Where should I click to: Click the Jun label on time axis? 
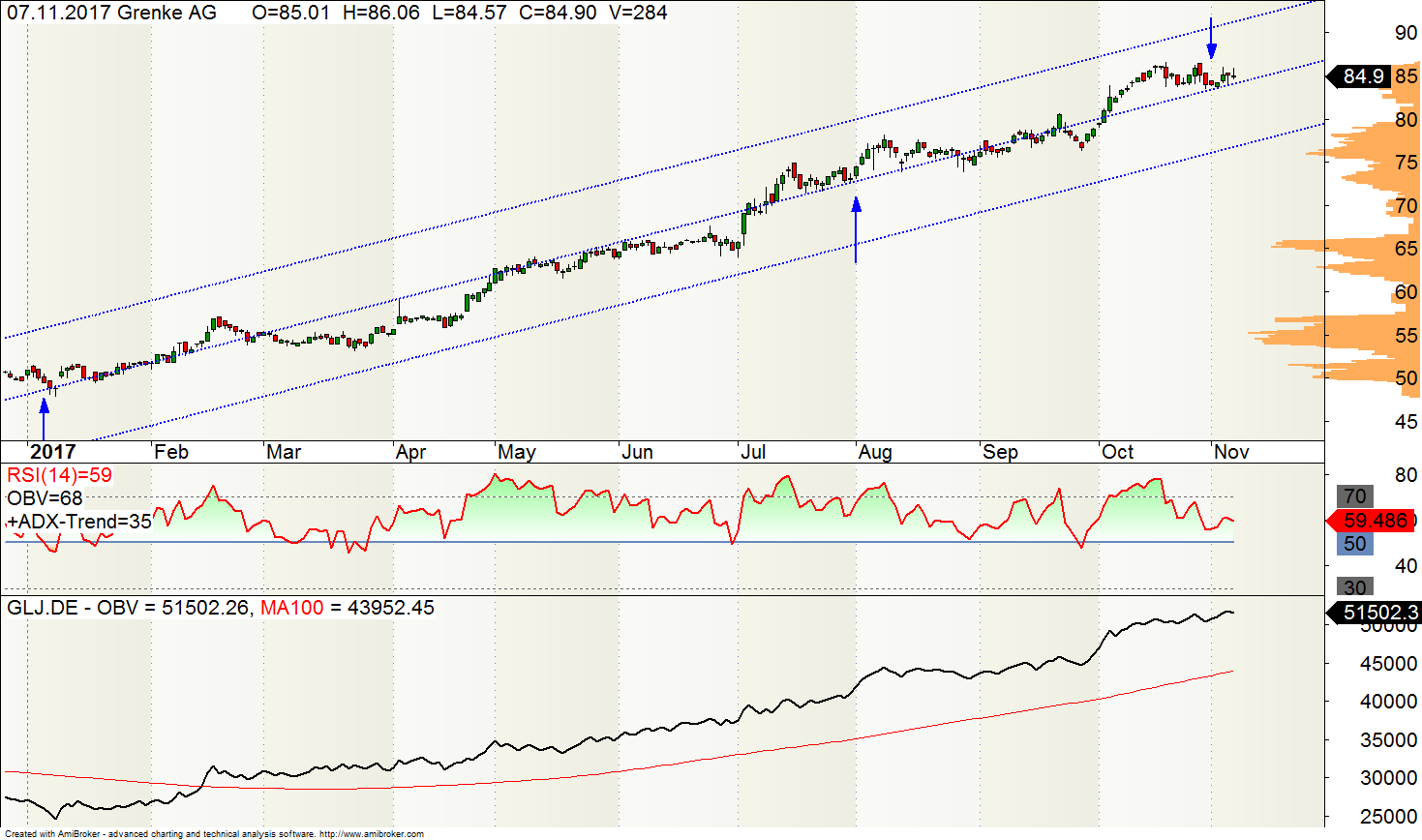coord(637,452)
